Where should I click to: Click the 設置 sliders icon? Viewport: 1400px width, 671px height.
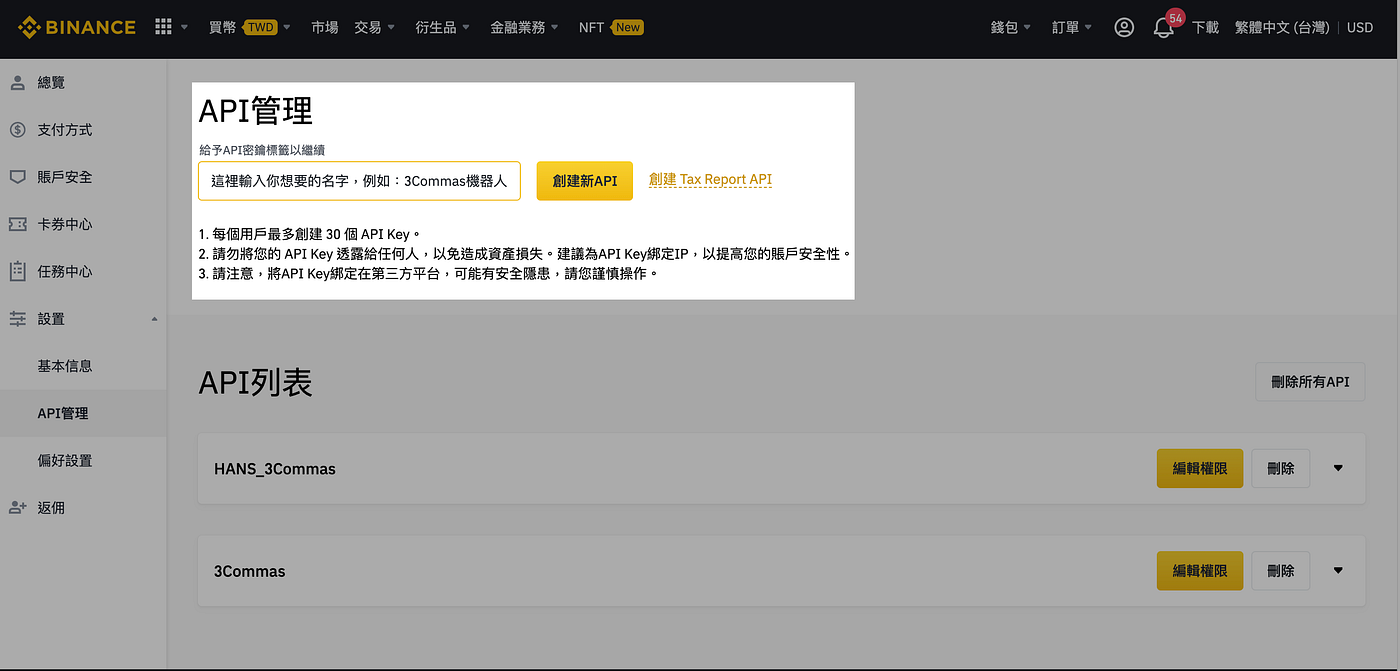click(x=18, y=318)
